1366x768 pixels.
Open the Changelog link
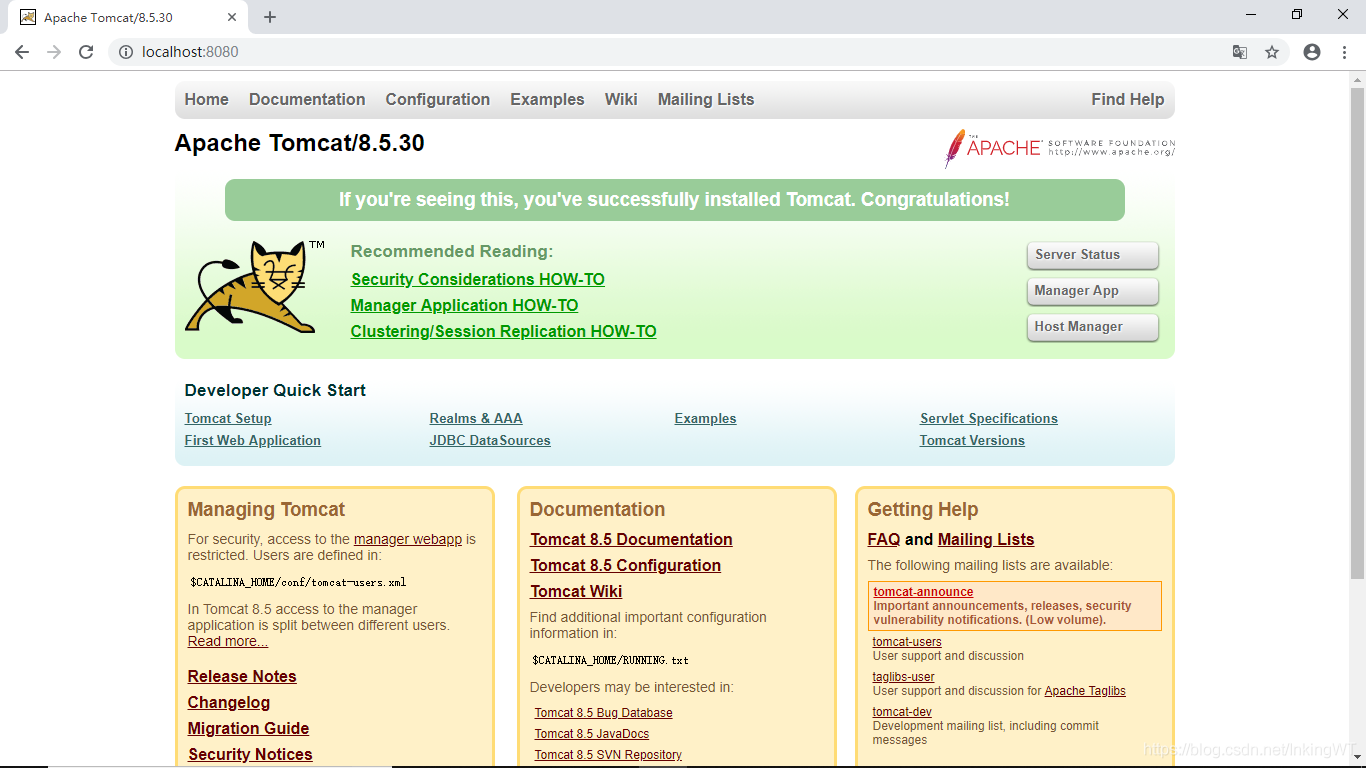[x=229, y=703]
